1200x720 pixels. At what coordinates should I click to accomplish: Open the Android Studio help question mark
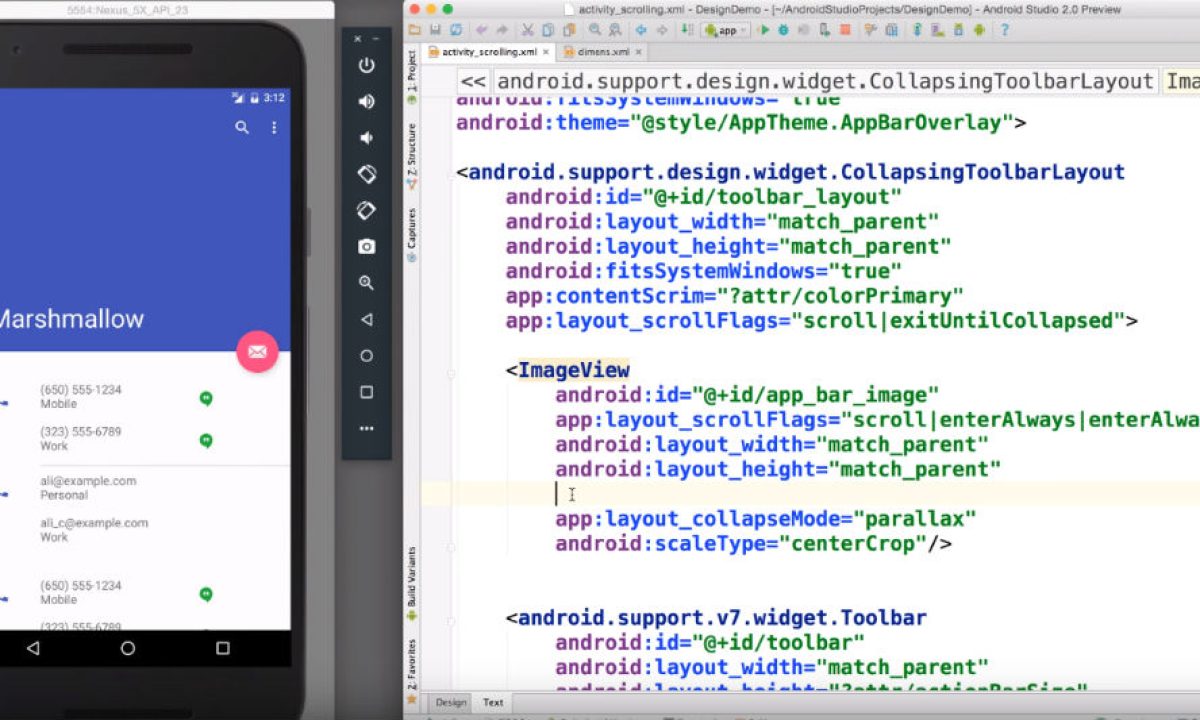click(1005, 30)
